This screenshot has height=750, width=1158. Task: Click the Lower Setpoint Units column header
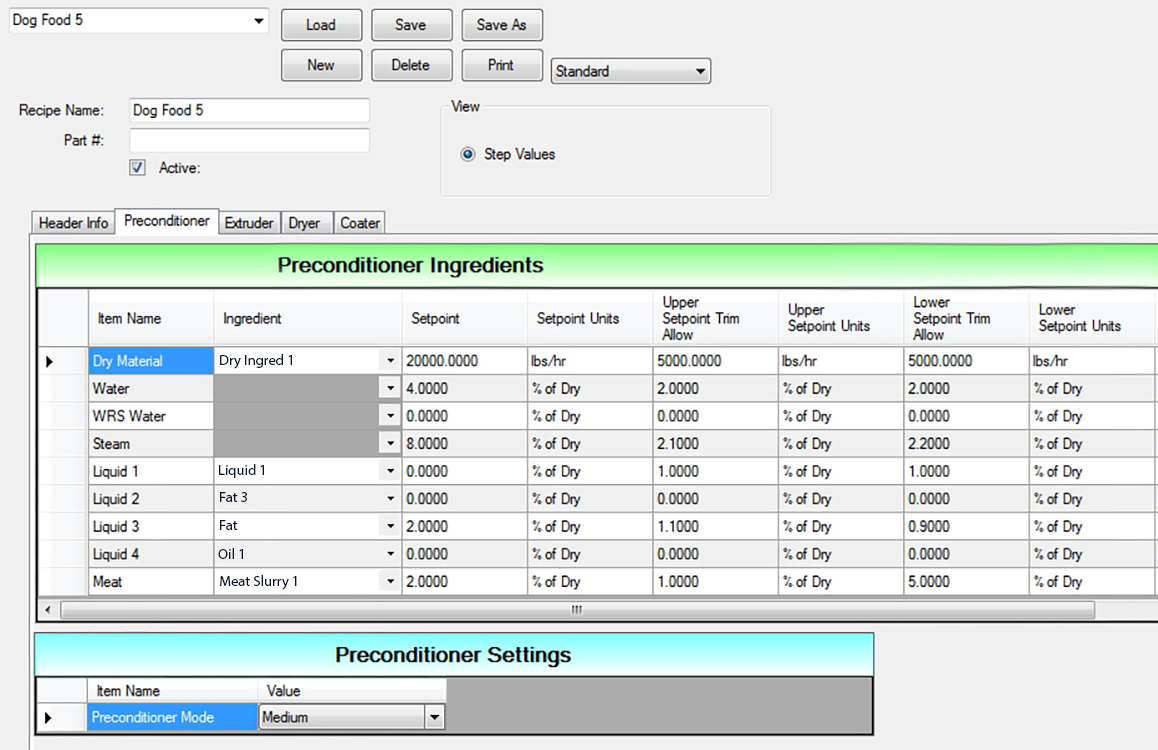click(x=1092, y=318)
